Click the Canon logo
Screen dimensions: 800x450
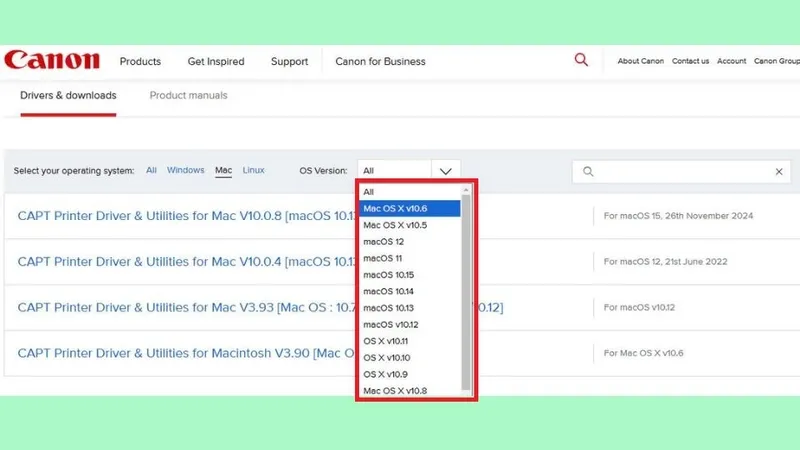(x=52, y=61)
